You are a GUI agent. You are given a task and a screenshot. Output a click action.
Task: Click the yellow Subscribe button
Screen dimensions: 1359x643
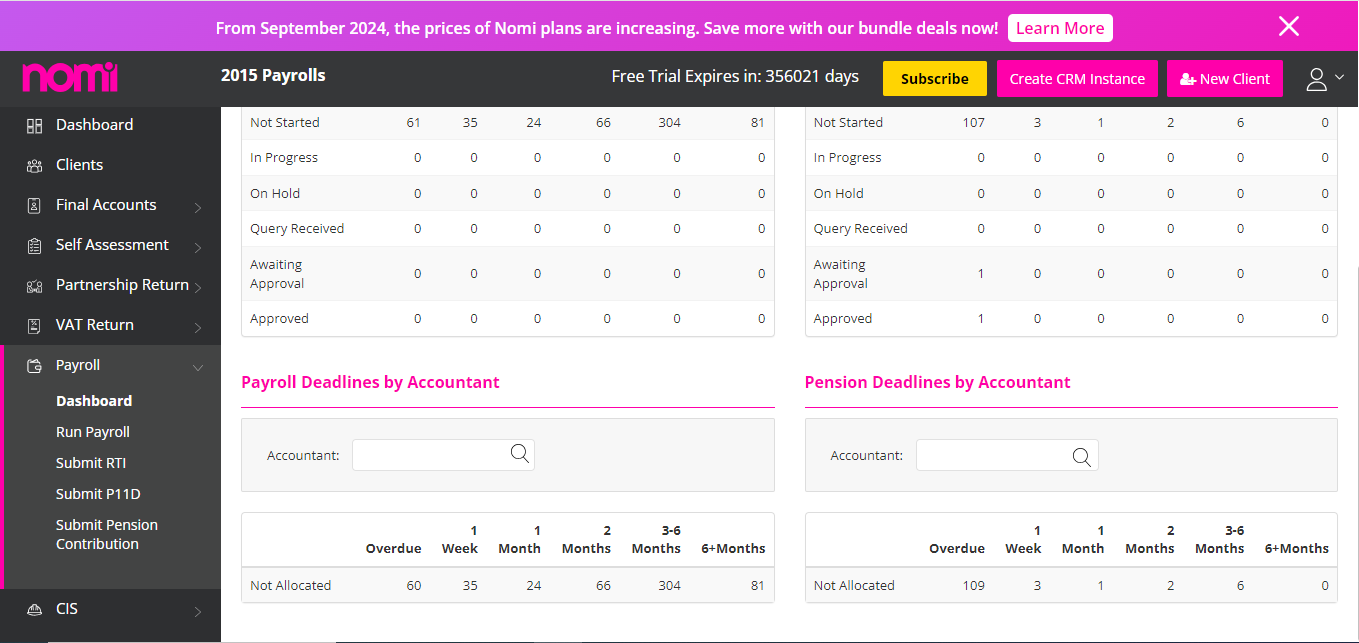[935, 79]
